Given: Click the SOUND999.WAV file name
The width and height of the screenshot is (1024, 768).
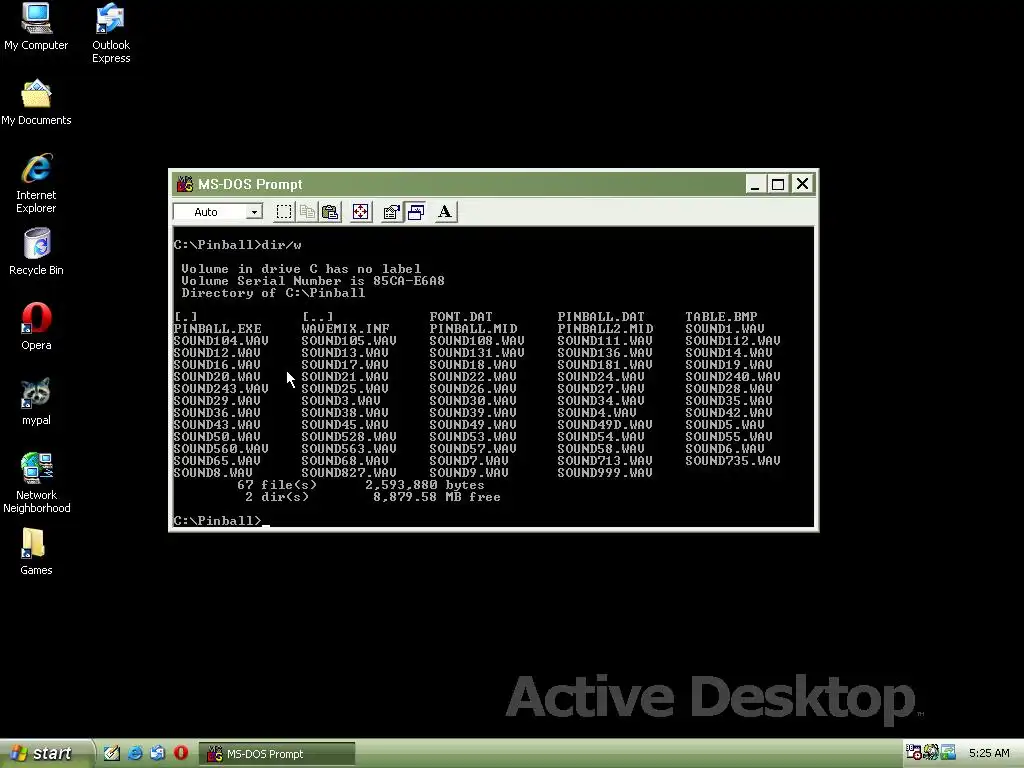Looking at the screenshot, I should pyautogui.click(x=605, y=473).
